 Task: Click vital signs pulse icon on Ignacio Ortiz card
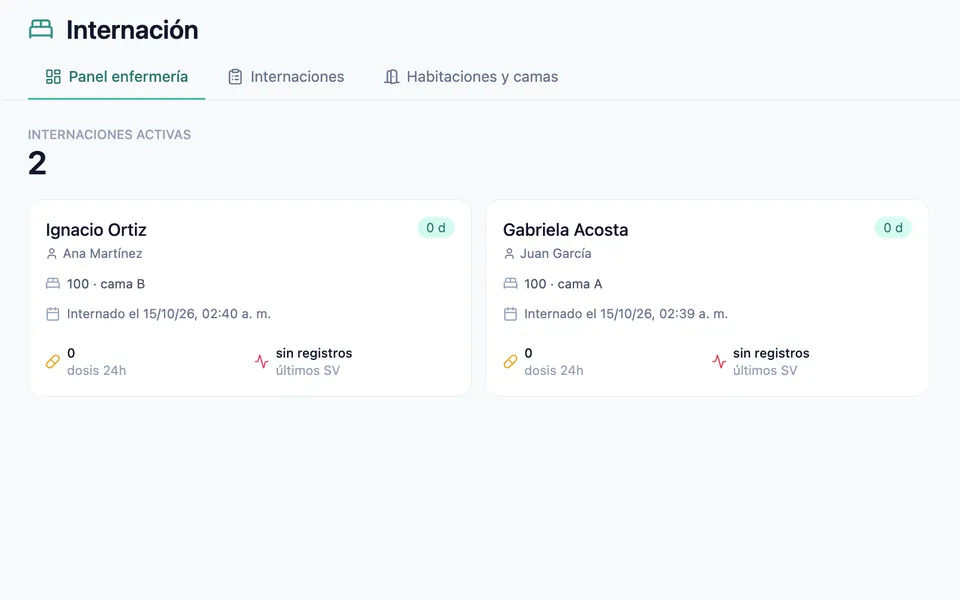(x=261, y=362)
